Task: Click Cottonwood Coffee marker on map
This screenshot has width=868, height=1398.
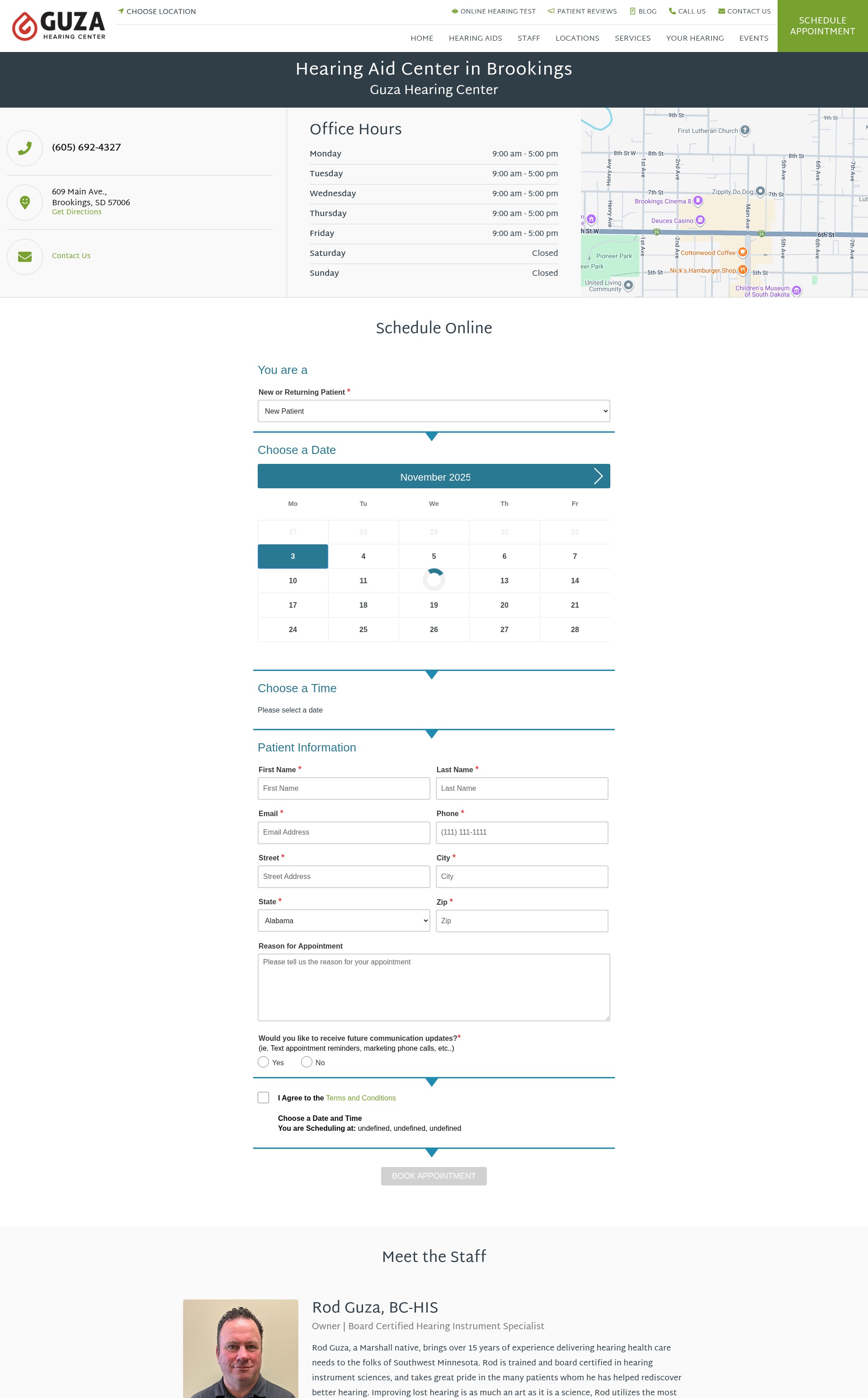Action: click(742, 251)
